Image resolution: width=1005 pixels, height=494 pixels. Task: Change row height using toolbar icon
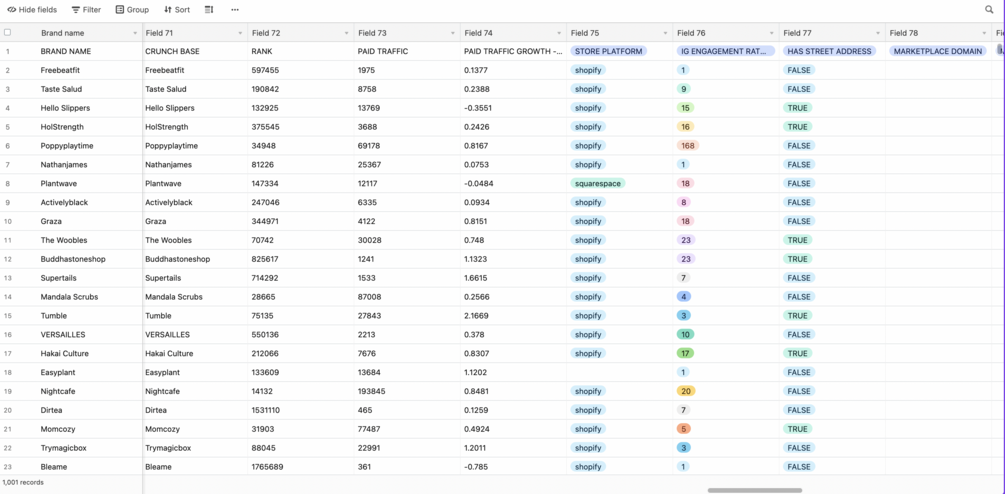pos(209,10)
